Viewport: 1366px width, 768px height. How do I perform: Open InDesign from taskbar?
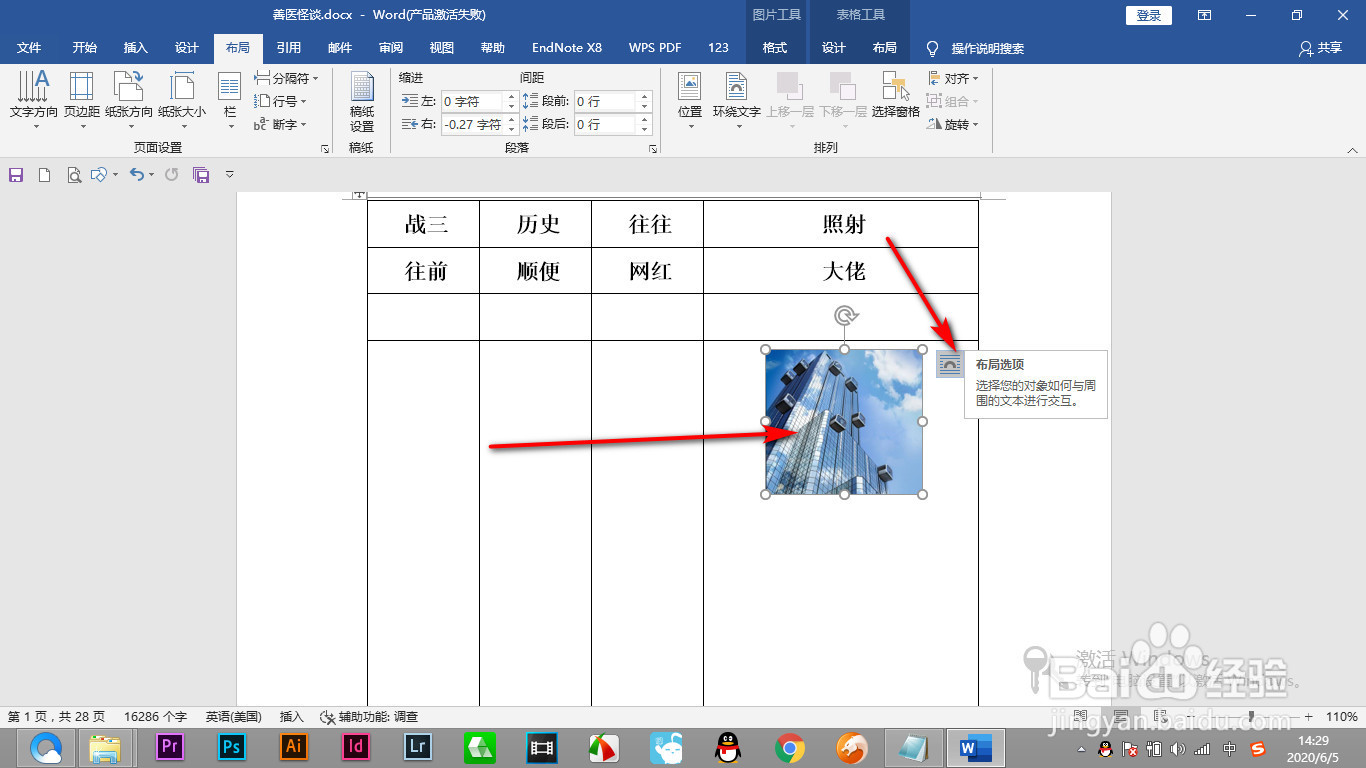tap(355, 746)
